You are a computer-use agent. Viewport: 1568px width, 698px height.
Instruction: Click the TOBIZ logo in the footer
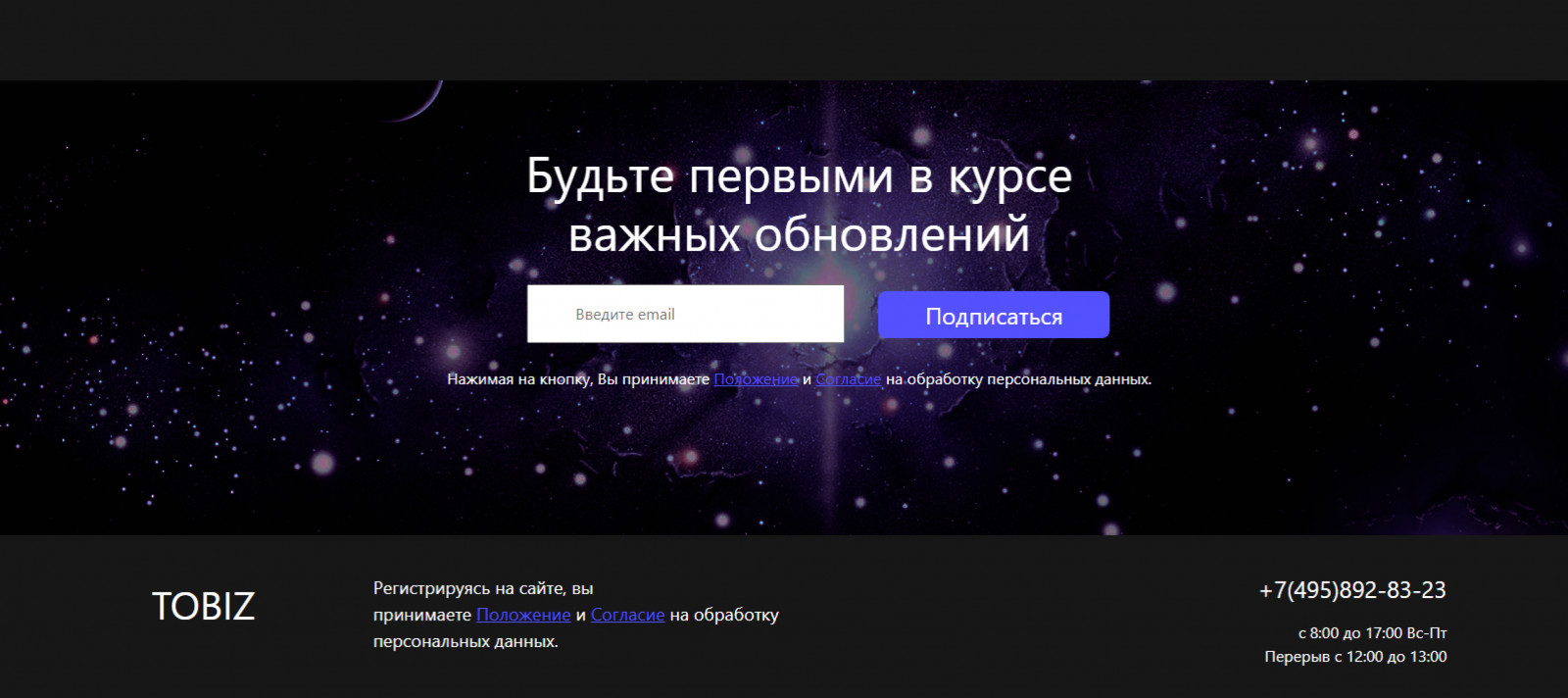coord(203,606)
